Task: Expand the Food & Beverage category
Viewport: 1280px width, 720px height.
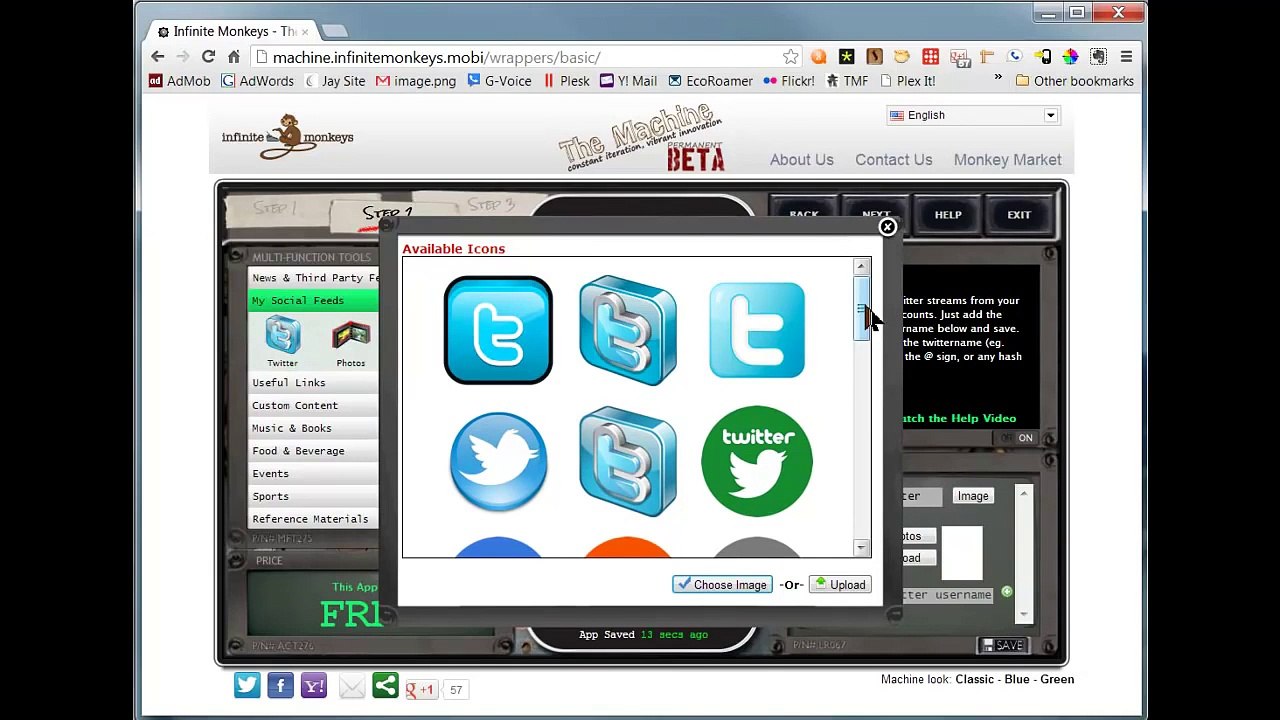Action: pyautogui.click(x=314, y=451)
